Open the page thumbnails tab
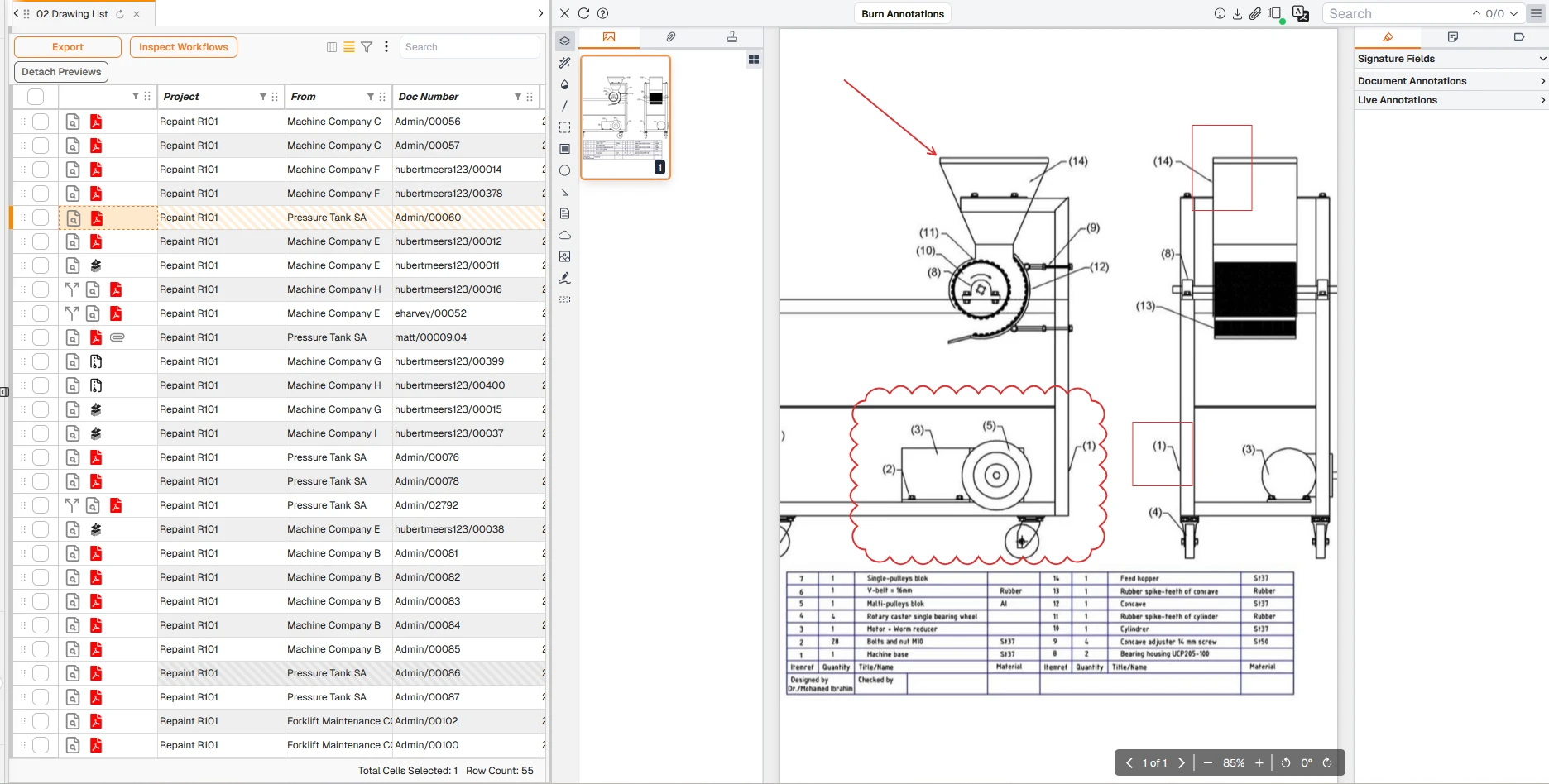1549x784 pixels. point(609,37)
